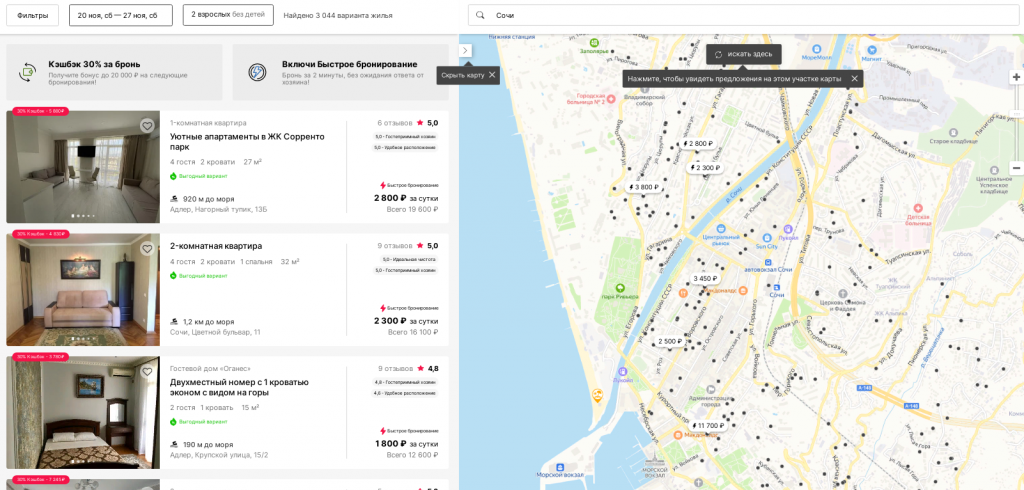Screen dimensions: 1024x490
Task: Click map price marker 3 800 ₽
Action: (644, 187)
